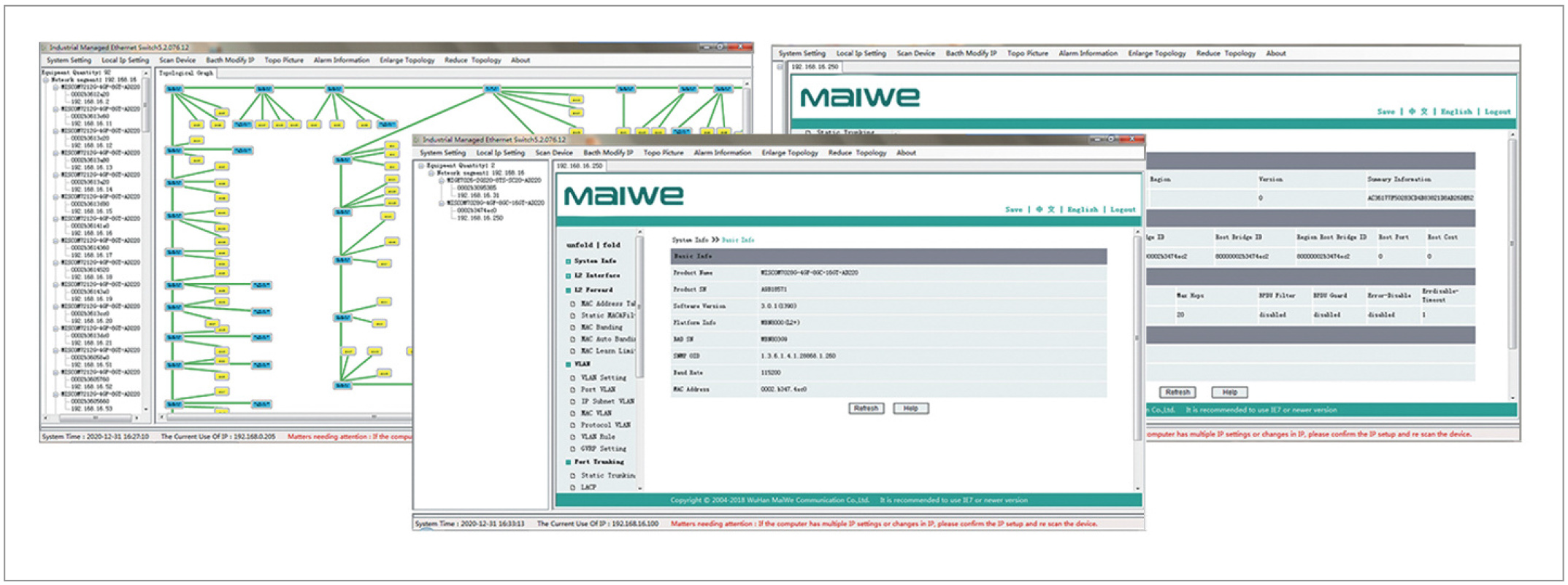
Task: Expand the L2 Interface section icon
Action: tap(568, 276)
